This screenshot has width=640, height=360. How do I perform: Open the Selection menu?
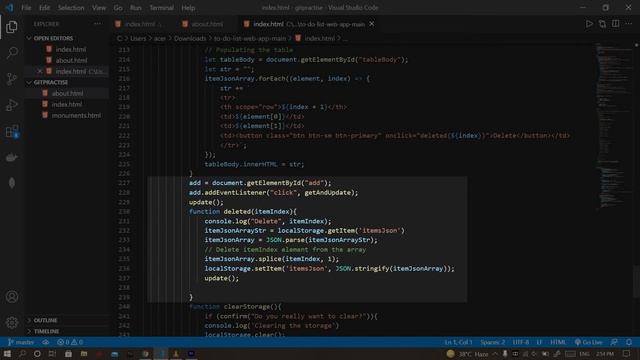(71, 8)
